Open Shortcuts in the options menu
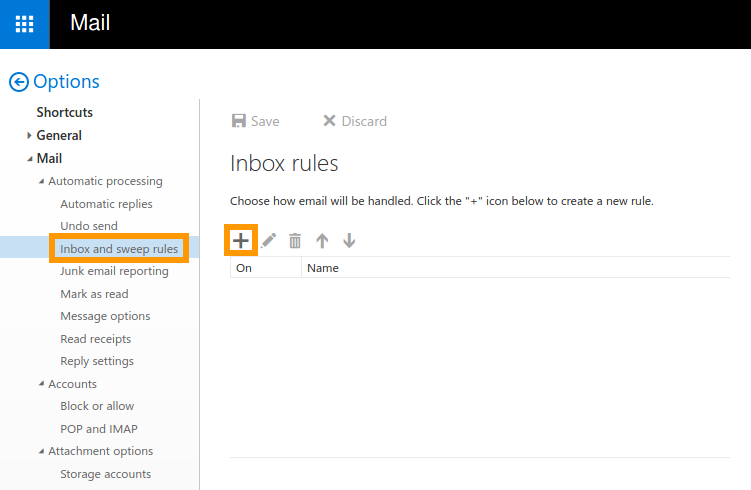 click(x=64, y=113)
